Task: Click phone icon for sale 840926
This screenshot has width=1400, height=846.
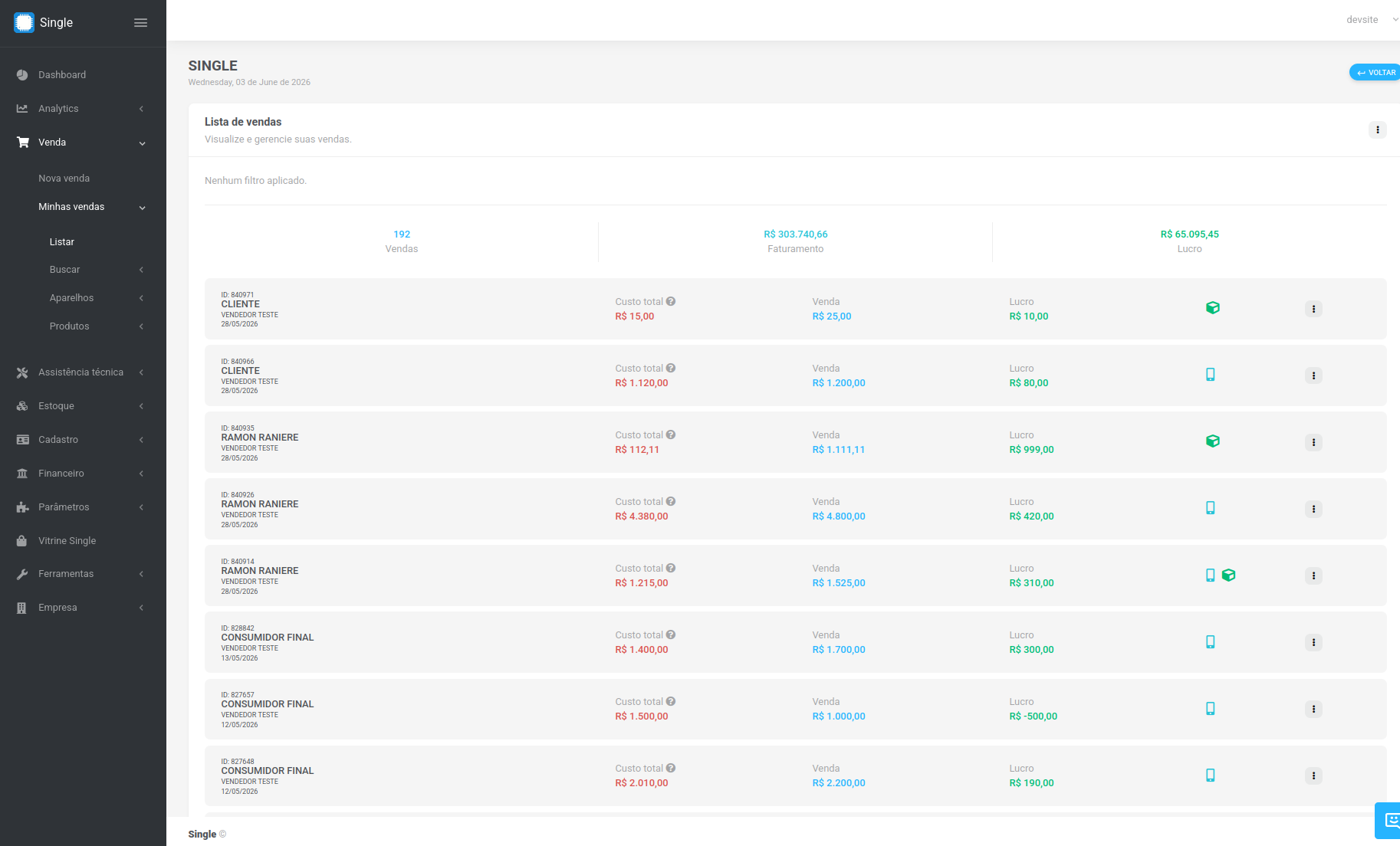Action: 1211,508
